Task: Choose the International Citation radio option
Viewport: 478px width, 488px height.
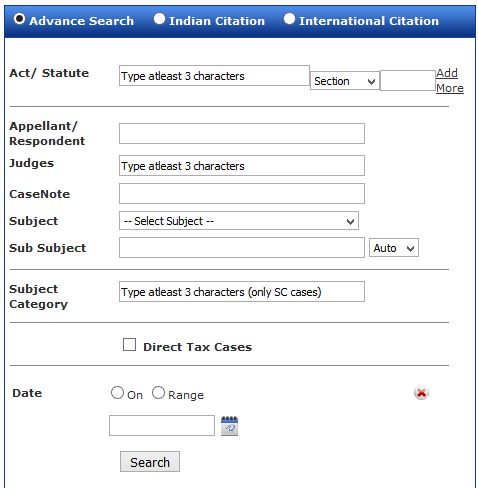Action: click(x=289, y=19)
